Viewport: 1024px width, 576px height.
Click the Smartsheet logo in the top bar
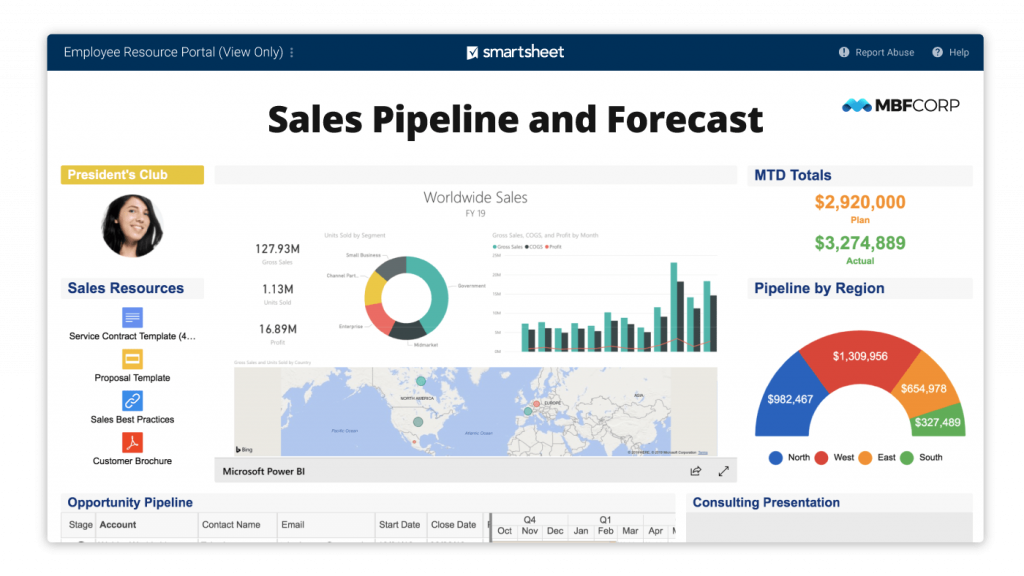pos(514,51)
